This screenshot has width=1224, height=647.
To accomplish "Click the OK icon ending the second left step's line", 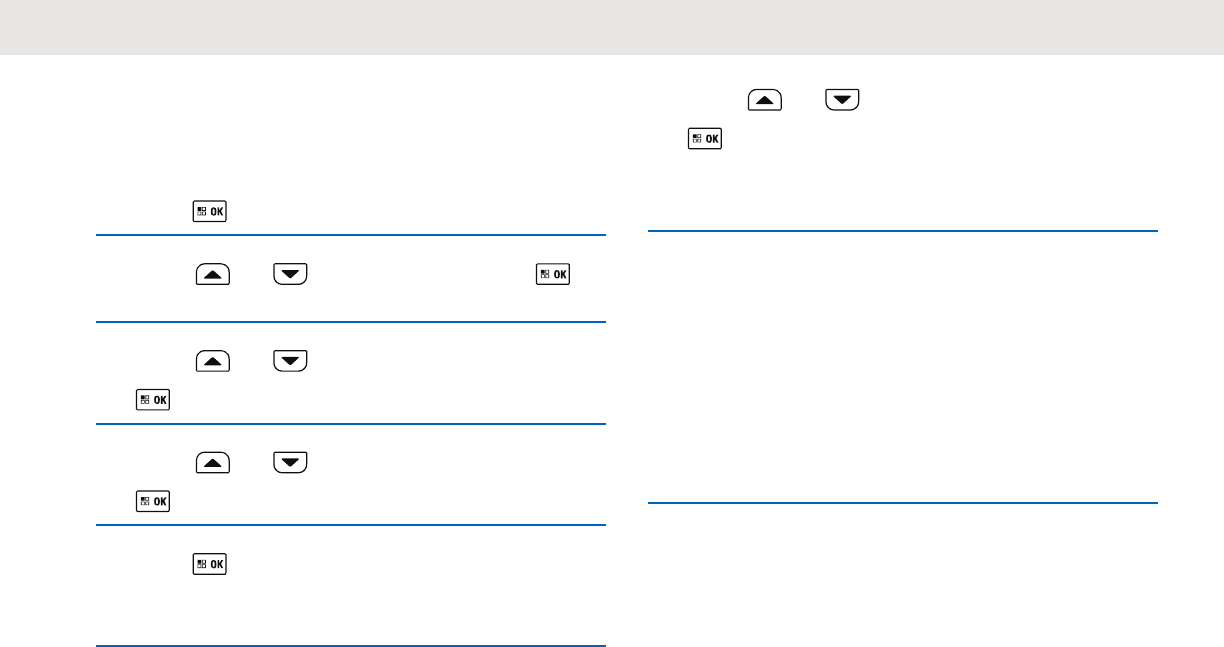I will pyautogui.click(x=553, y=273).
